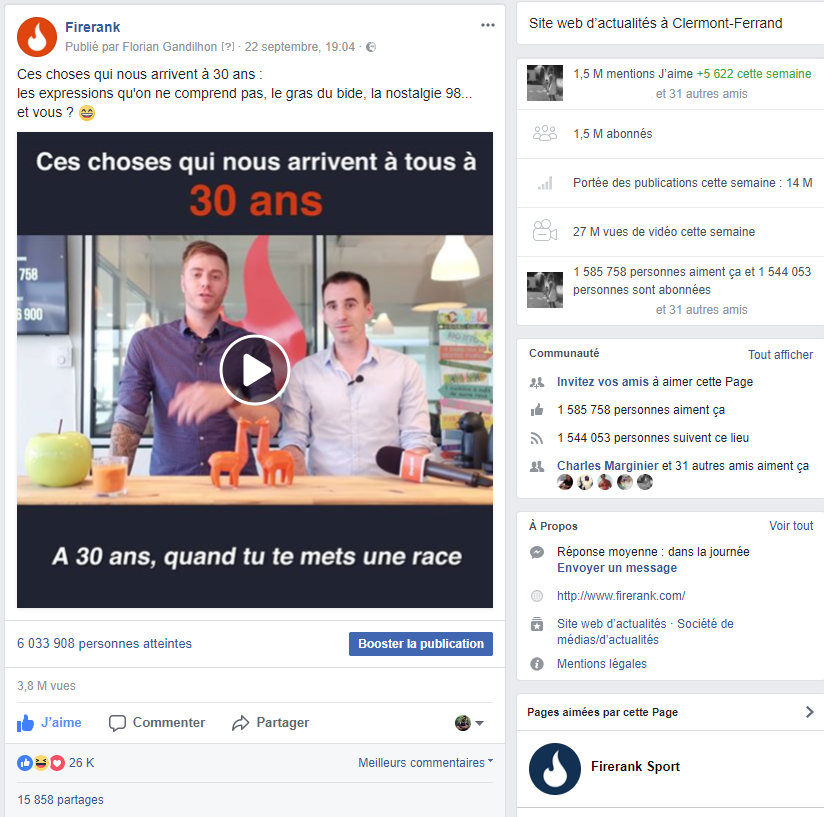824x817 pixels.
Task: Open Tout afficher in Communauté
Action: point(780,355)
